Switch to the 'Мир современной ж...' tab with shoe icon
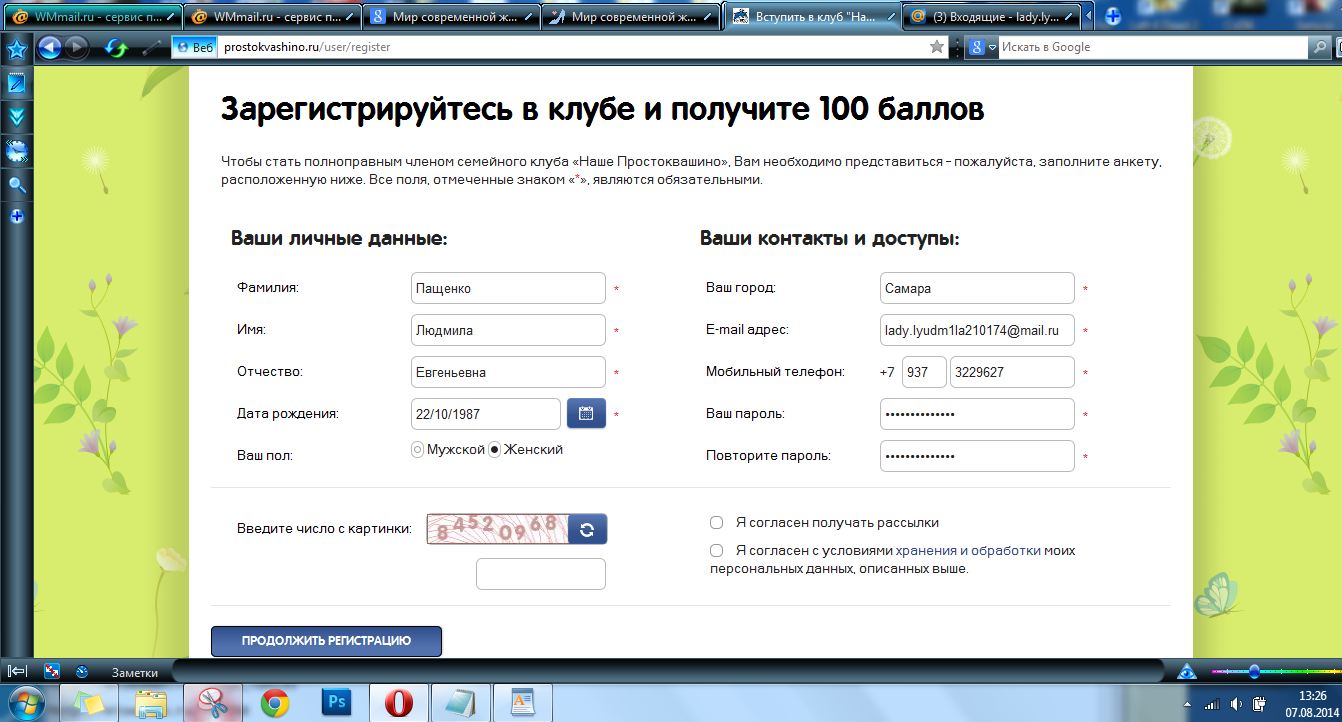 point(631,17)
